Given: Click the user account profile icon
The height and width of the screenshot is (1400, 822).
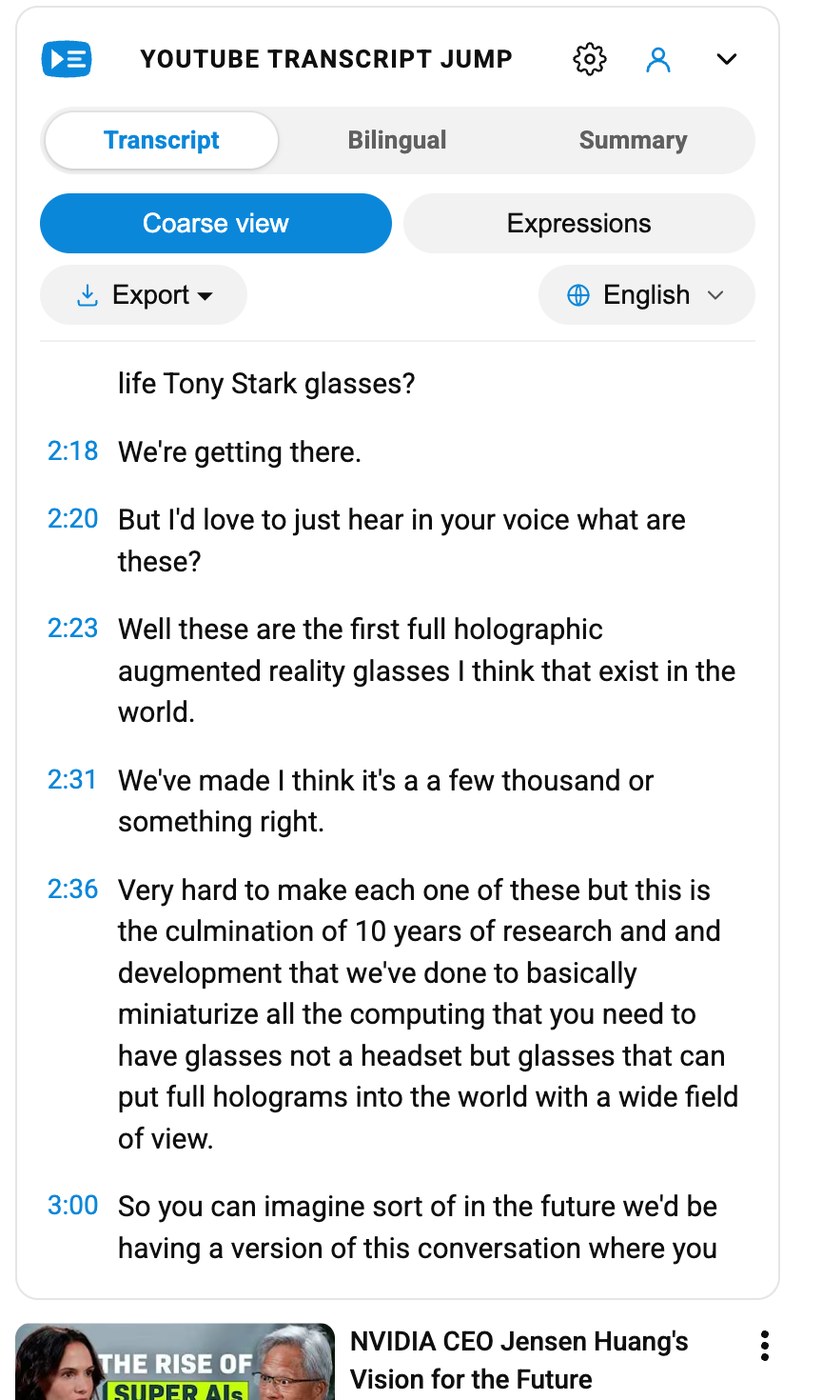Looking at the screenshot, I should tap(658, 59).
